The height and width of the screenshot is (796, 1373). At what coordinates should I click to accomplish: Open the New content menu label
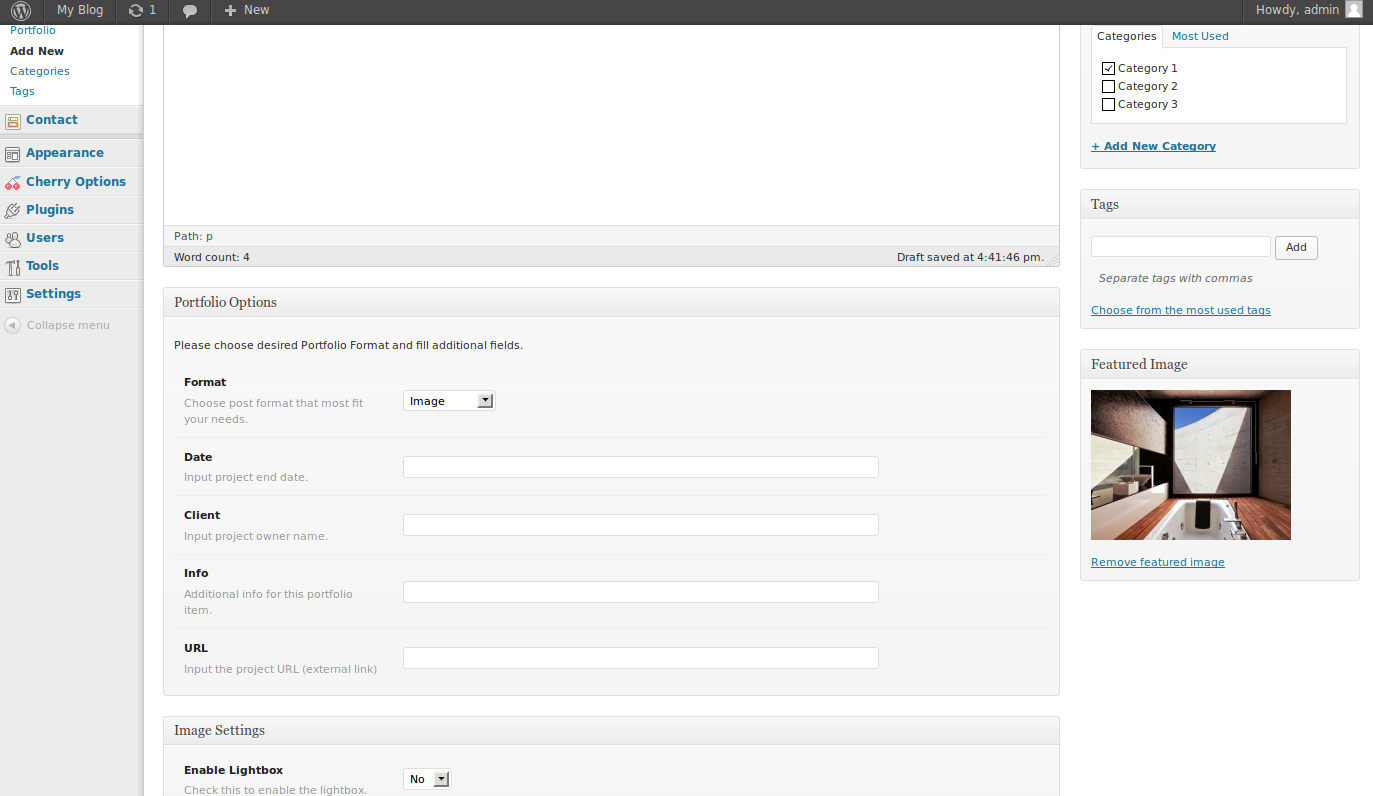[x=257, y=10]
